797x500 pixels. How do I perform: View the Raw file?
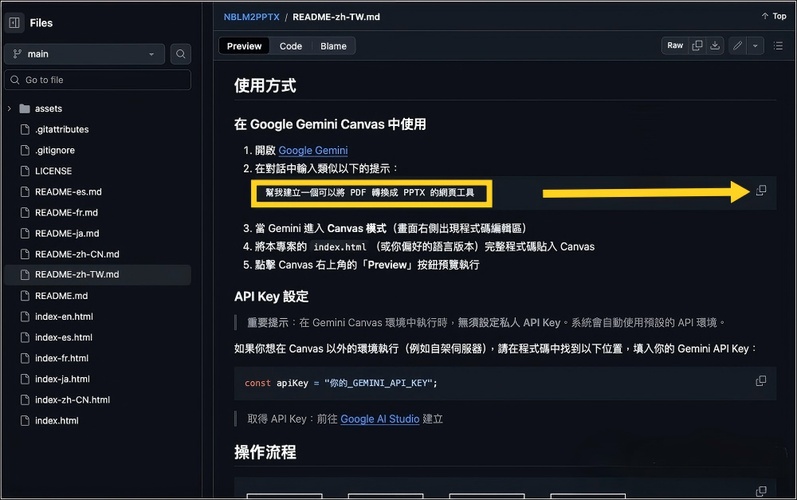(x=675, y=46)
